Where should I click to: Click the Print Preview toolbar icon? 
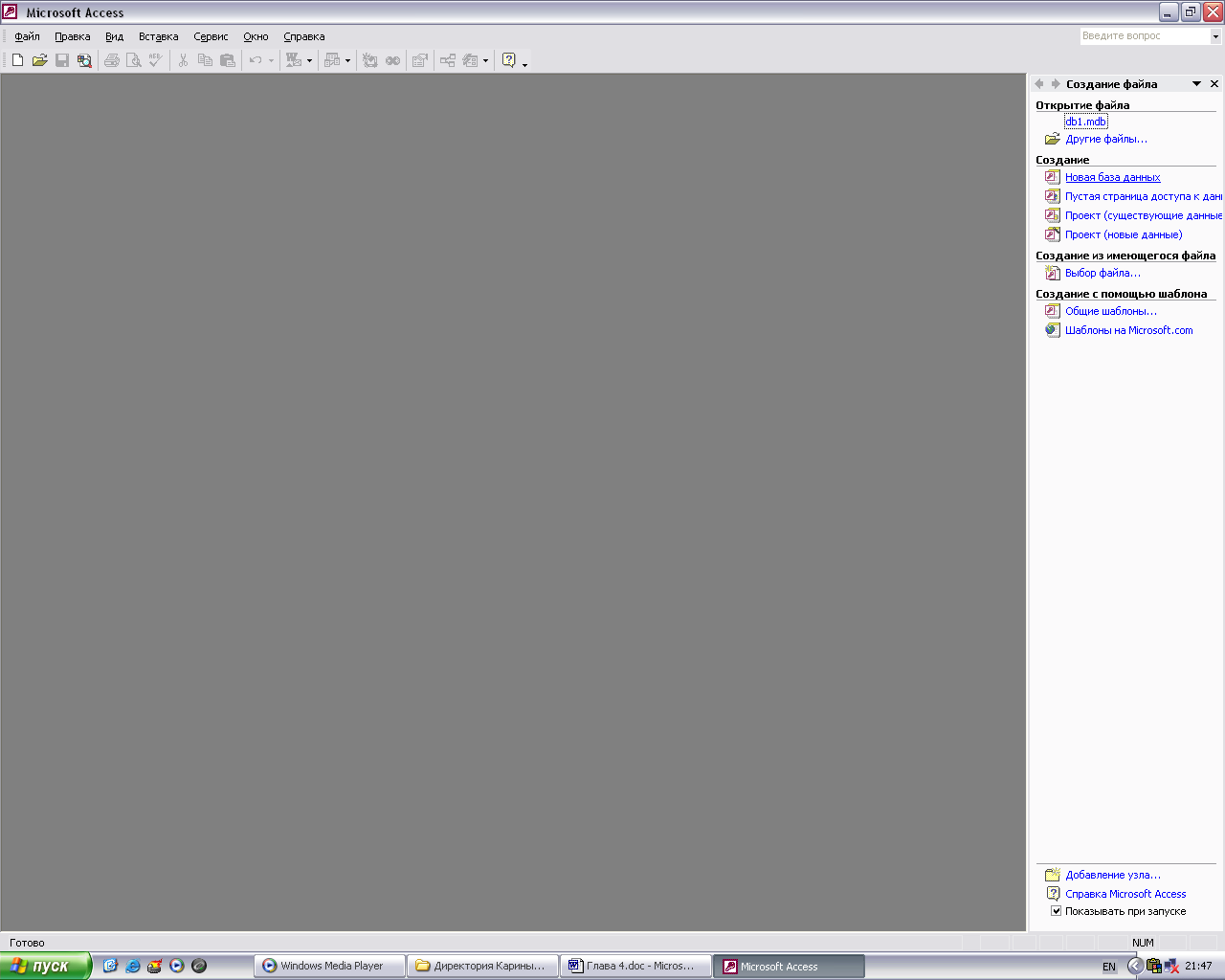(x=134, y=60)
